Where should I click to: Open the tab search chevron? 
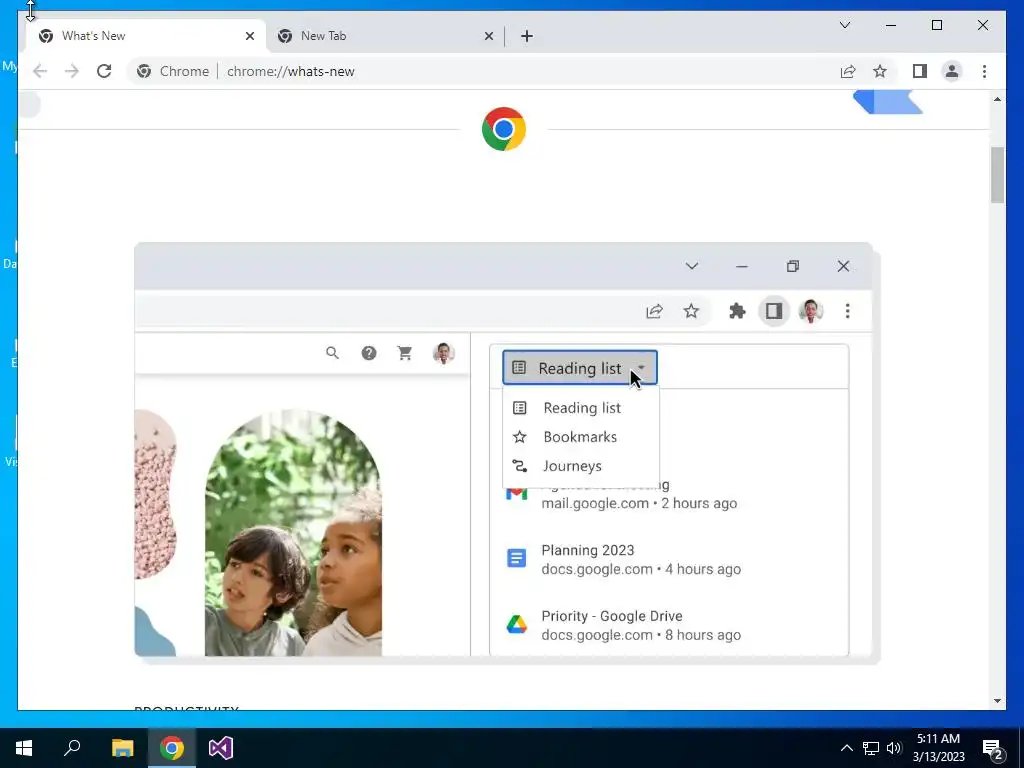[844, 25]
